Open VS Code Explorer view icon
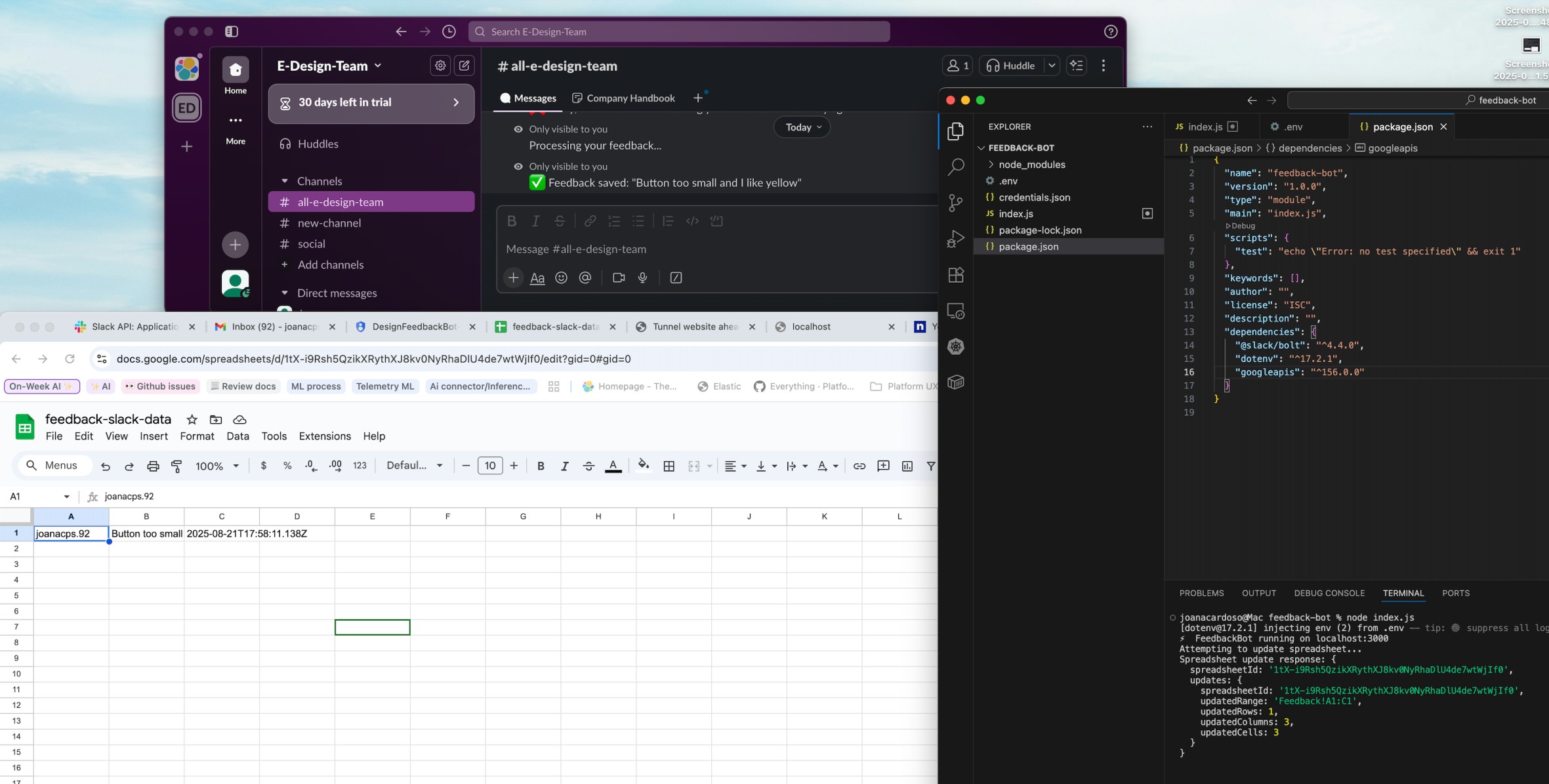Viewport: 1549px width, 784px height. coord(956,131)
